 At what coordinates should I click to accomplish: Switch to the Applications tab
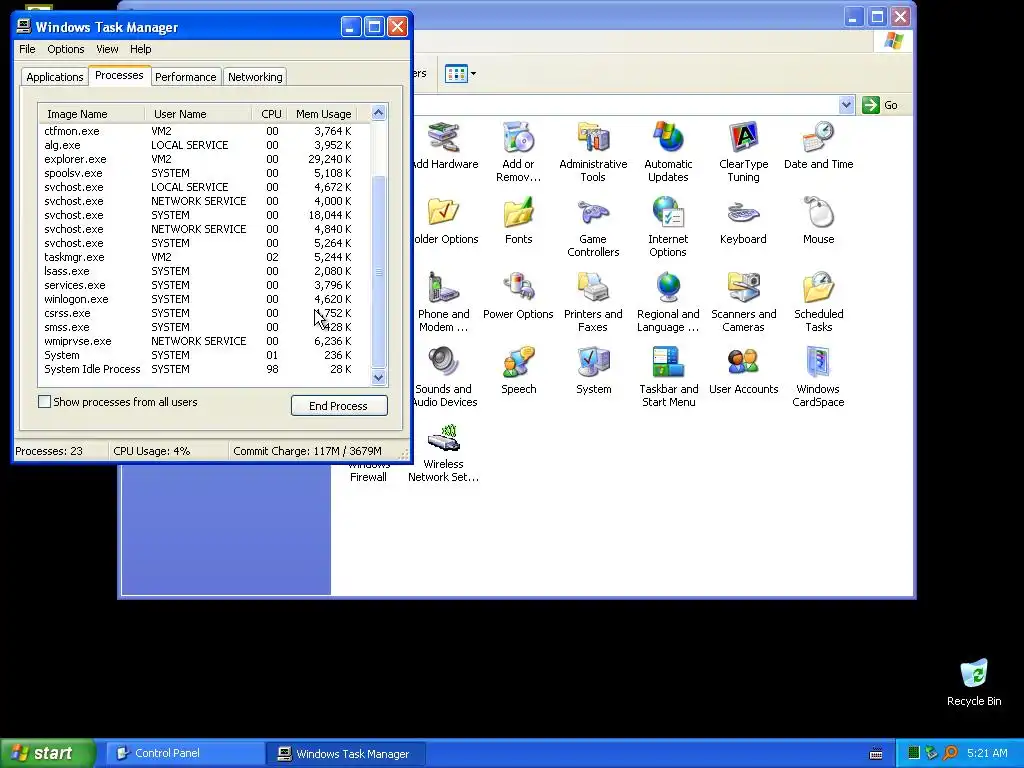[55, 76]
